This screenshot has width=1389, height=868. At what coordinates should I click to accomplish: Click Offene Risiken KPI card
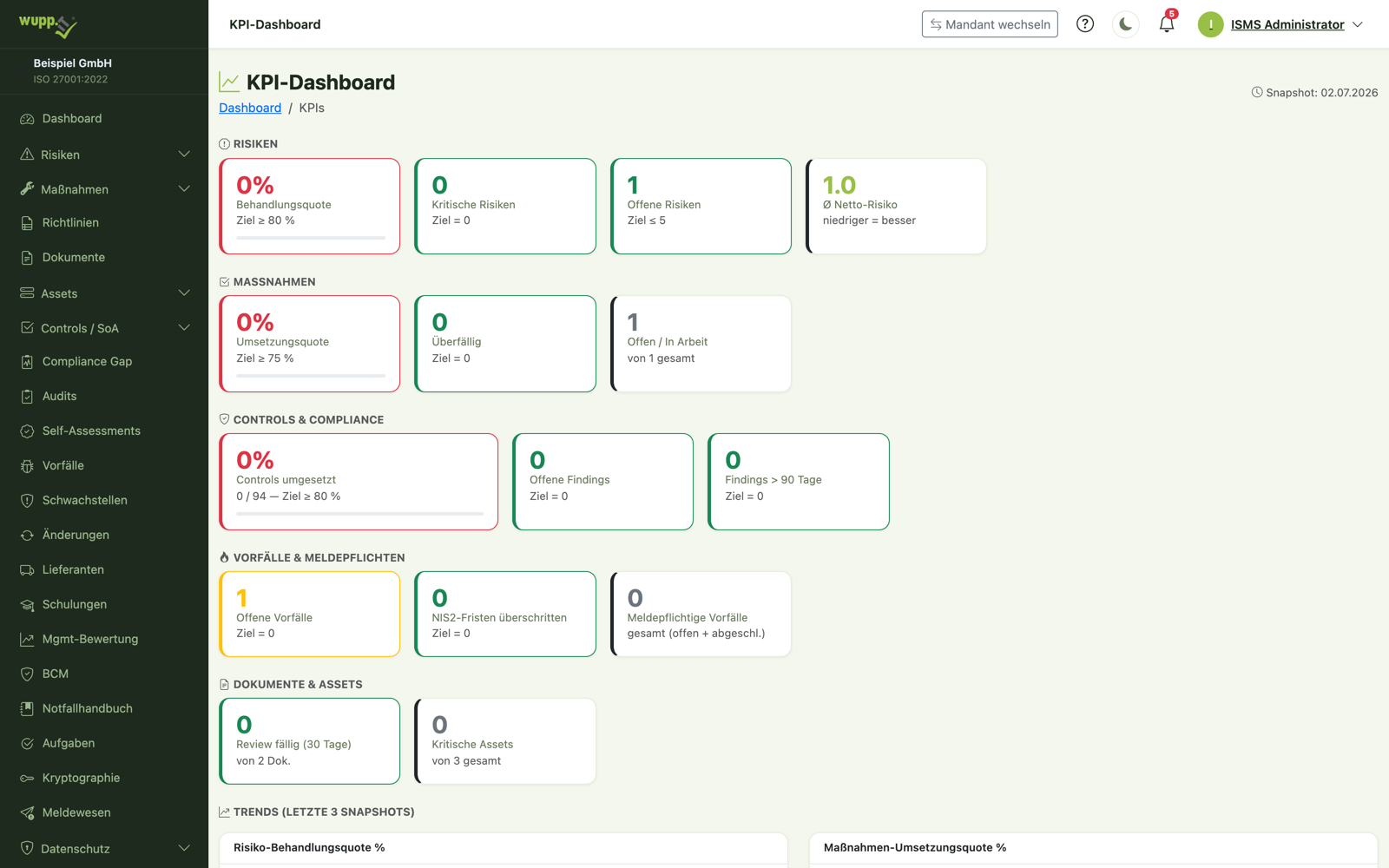coord(701,207)
